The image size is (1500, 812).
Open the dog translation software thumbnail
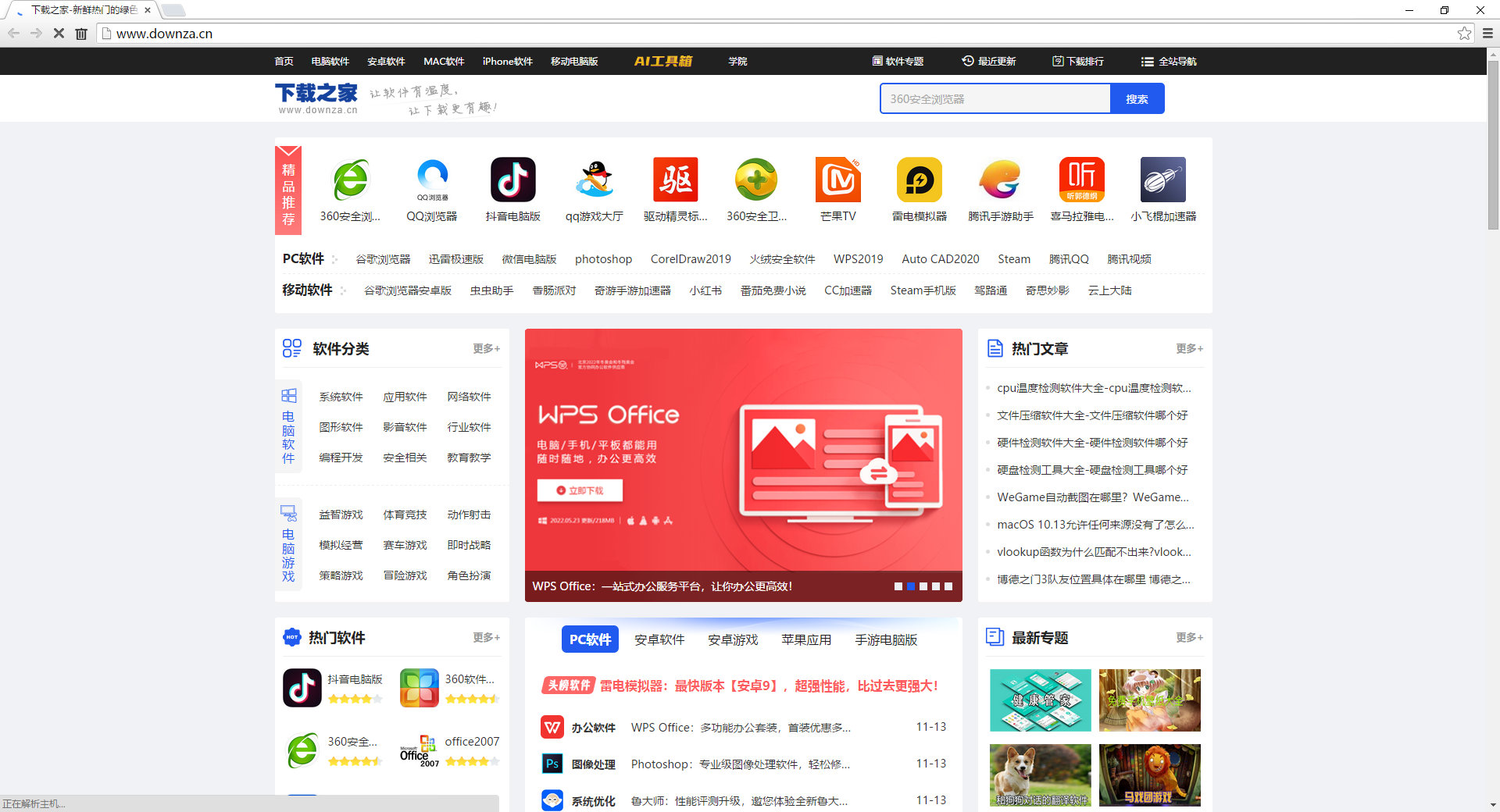(1041, 775)
